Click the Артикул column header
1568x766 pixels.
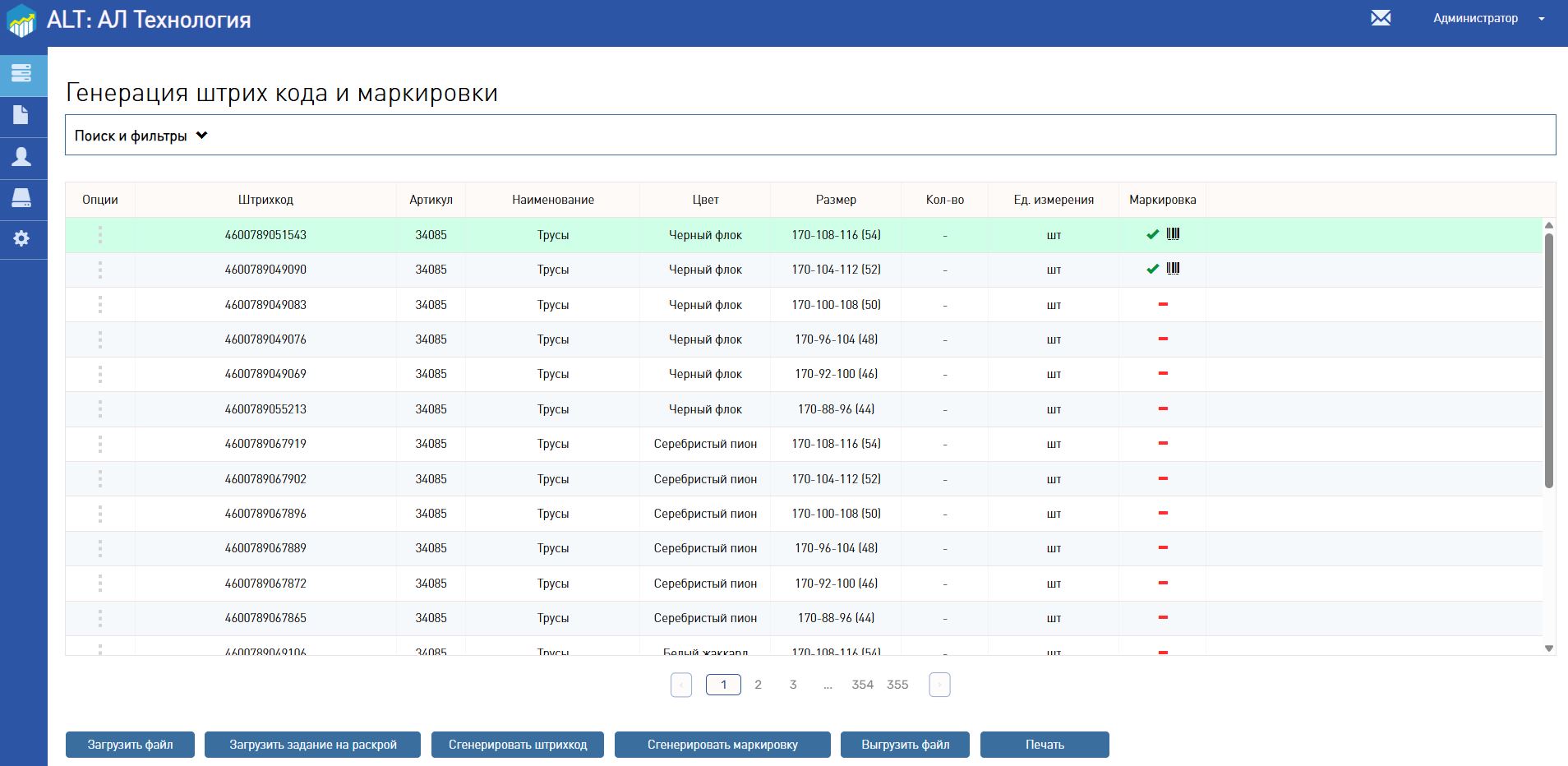click(x=431, y=200)
